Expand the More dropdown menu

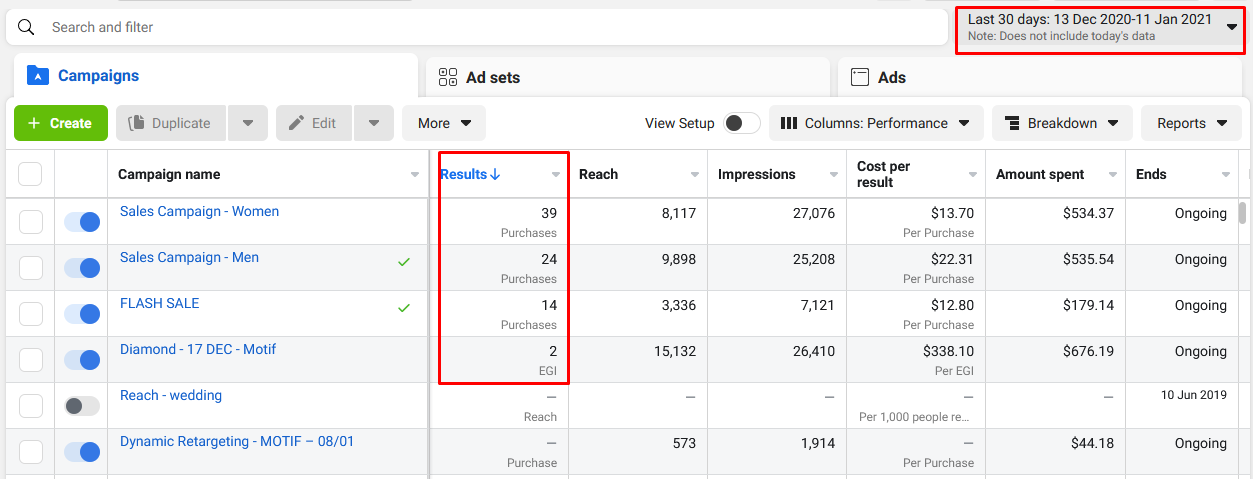(x=444, y=123)
